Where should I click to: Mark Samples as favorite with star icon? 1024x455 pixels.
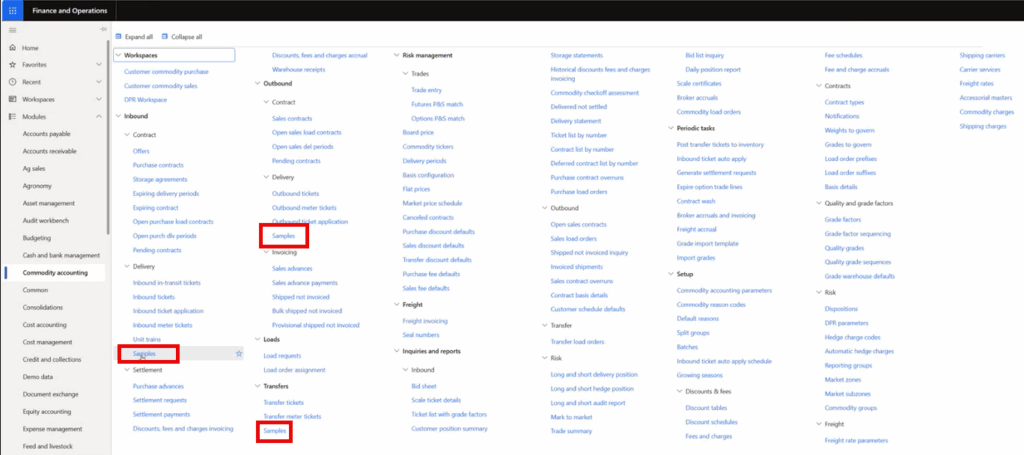click(x=238, y=354)
